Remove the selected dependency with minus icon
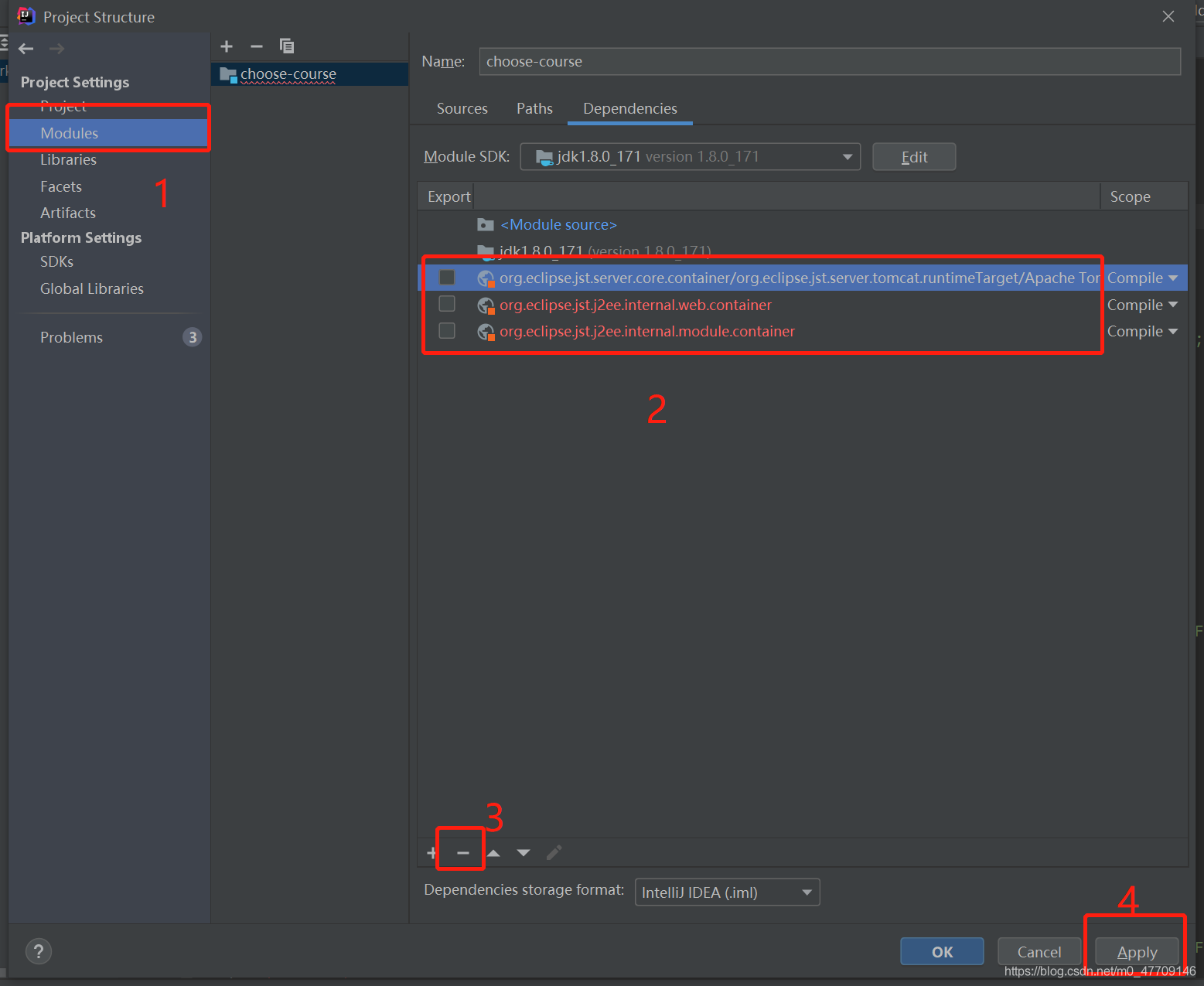This screenshot has height=986, width=1204. point(462,852)
